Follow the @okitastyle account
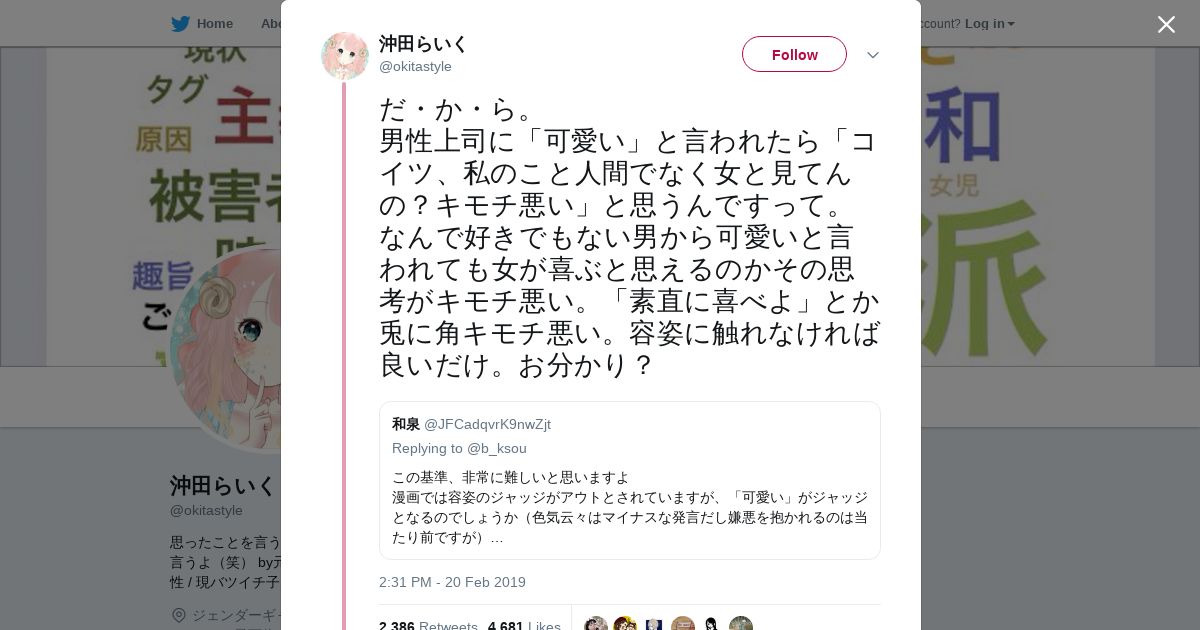This screenshot has width=1200, height=630. pos(794,55)
